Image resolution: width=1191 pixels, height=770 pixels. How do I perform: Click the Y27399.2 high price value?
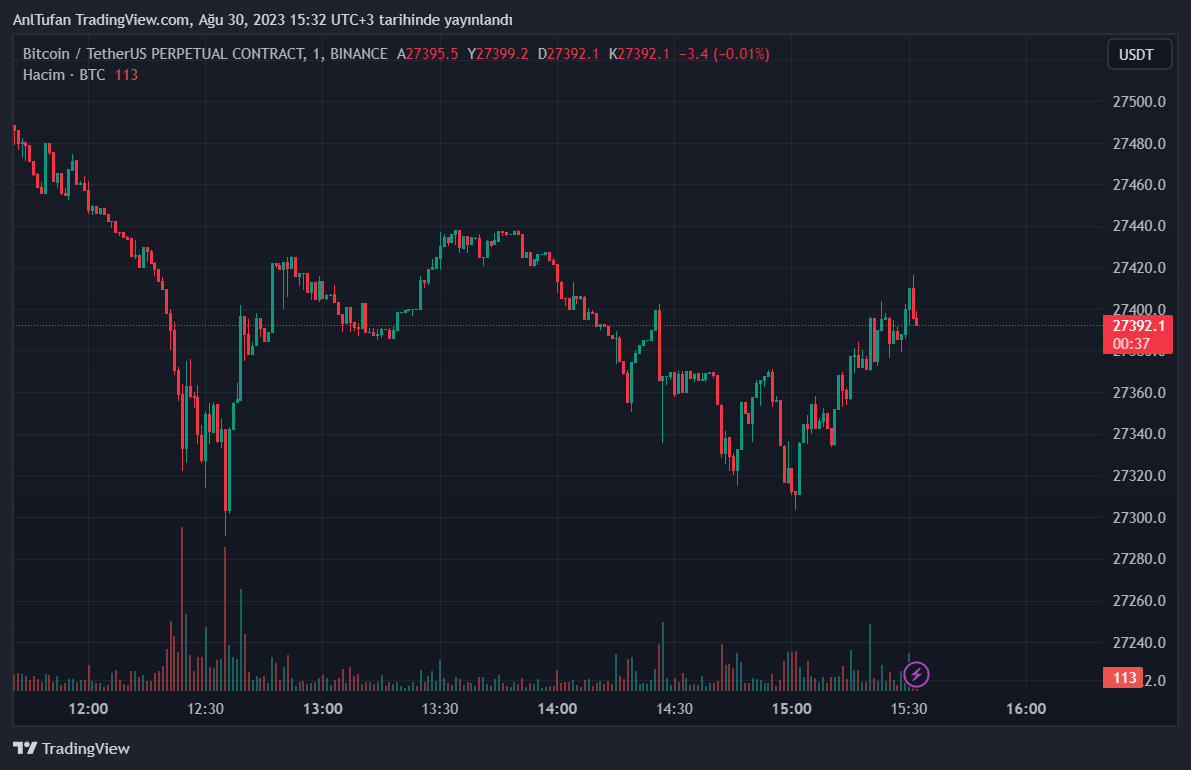pos(497,54)
